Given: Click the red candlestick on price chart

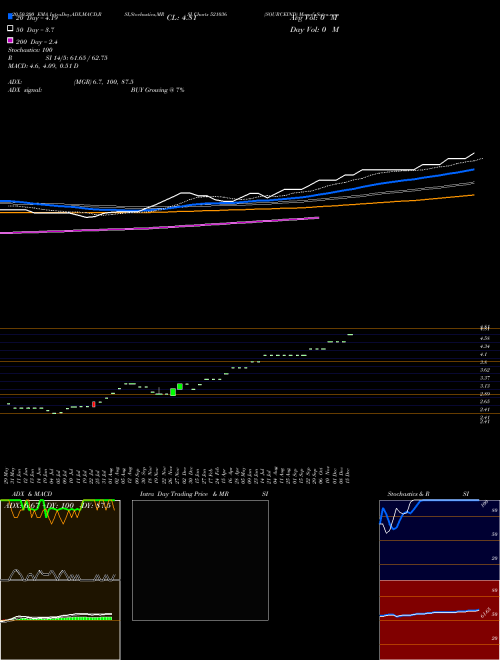Looking at the screenshot, I should (93, 404).
